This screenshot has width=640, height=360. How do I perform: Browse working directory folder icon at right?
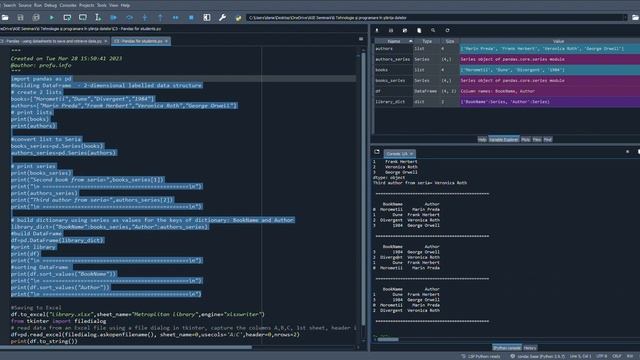pyautogui.click(x=635, y=18)
